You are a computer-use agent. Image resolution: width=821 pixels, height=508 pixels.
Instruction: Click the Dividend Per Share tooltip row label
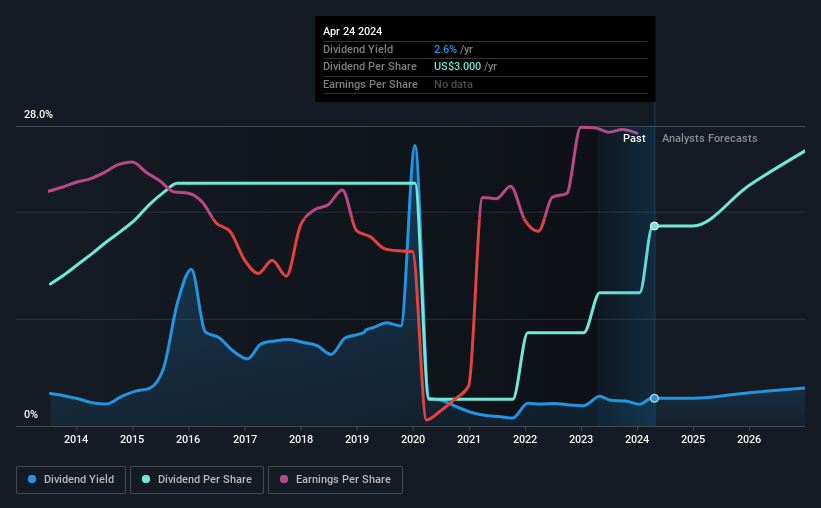click(370, 67)
